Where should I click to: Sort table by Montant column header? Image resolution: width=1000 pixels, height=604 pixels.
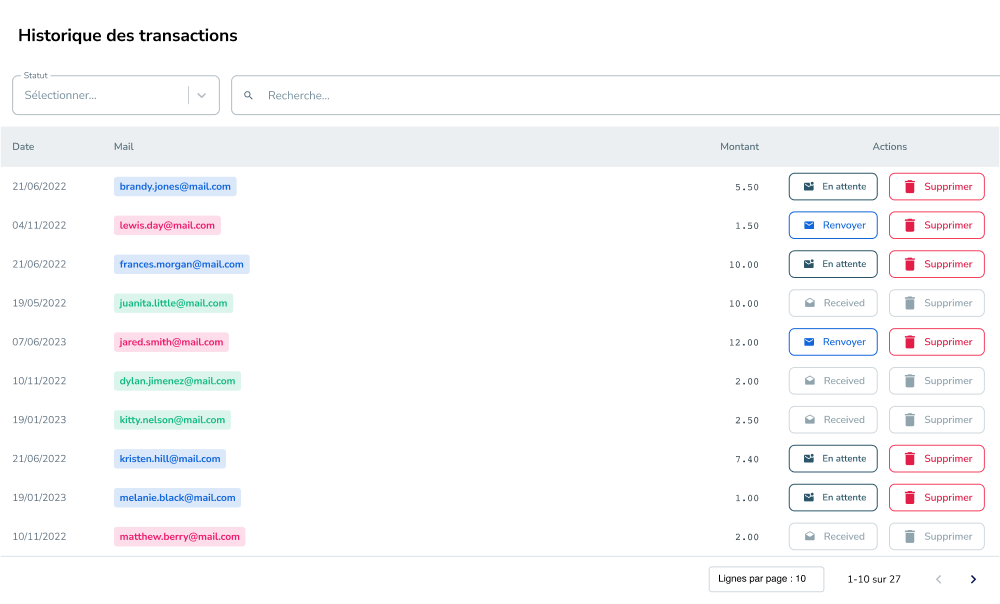[739, 147]
